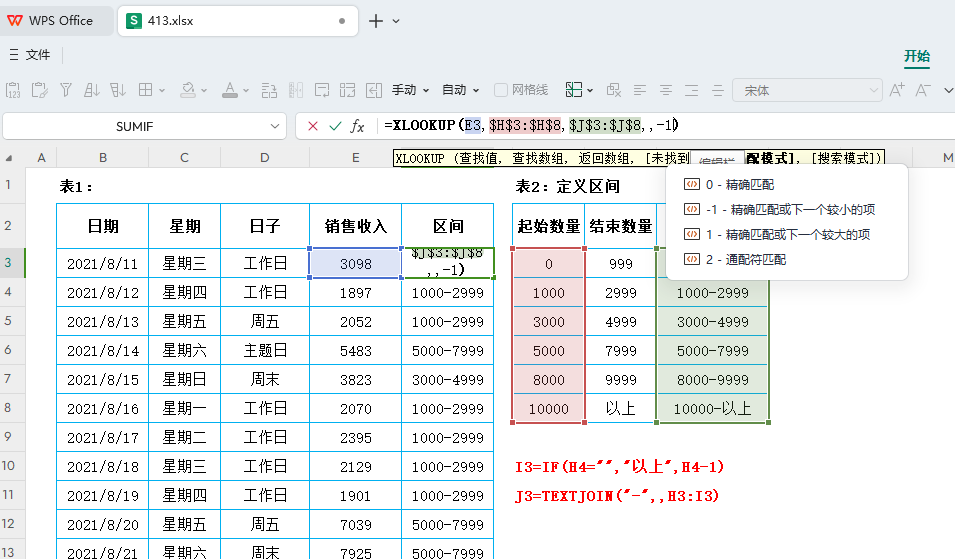Open the 宋体 font dropdown

point(807,90)
